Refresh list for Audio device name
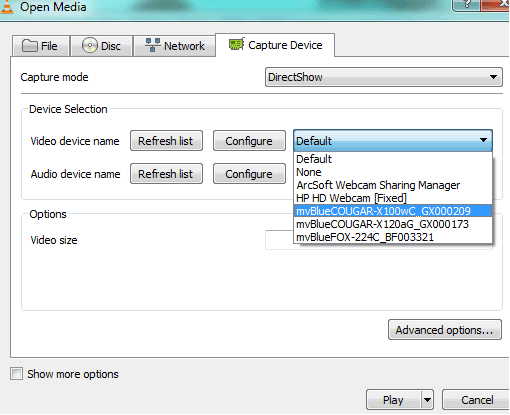Screen dimensions: 510x415 (166, 174)
